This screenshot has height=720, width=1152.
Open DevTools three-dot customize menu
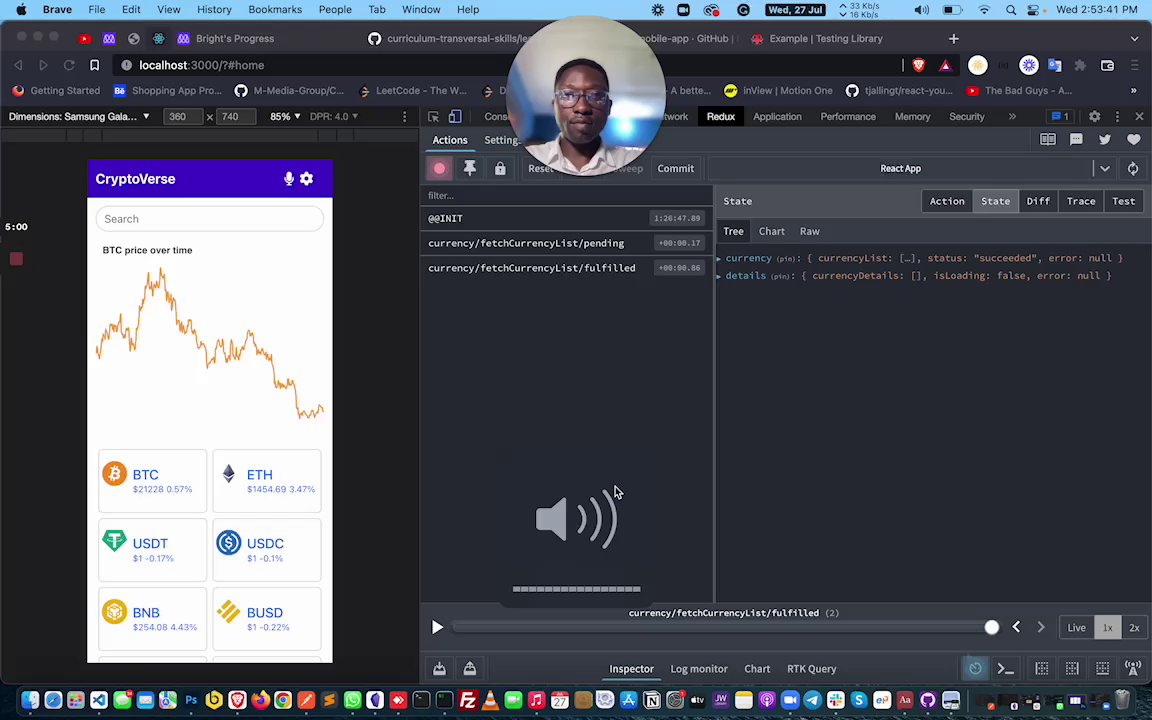coord(1117,116)
